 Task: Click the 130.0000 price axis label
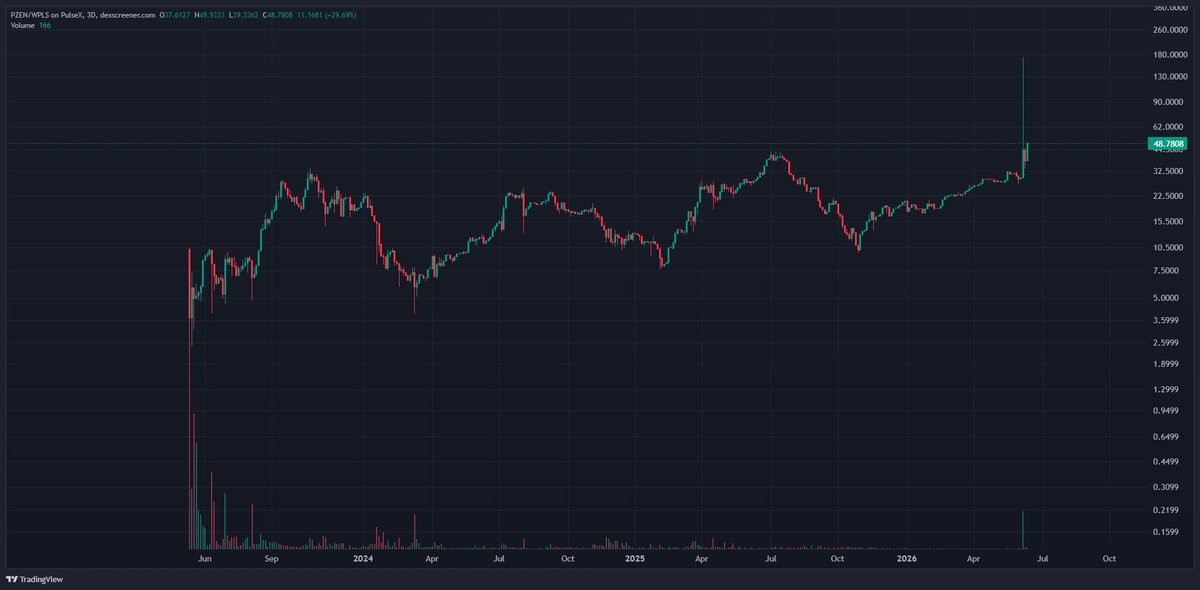(x=1169, y=77)
